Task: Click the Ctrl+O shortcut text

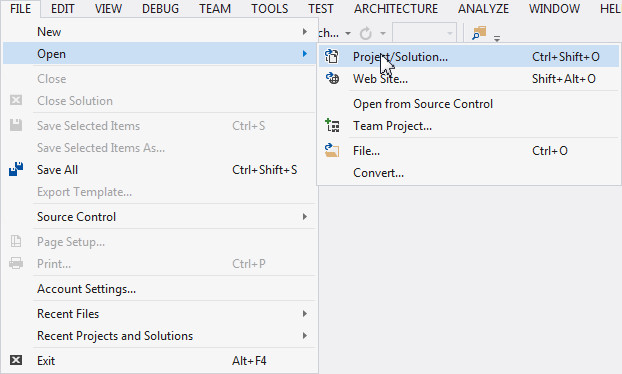Action: point(550,151)
